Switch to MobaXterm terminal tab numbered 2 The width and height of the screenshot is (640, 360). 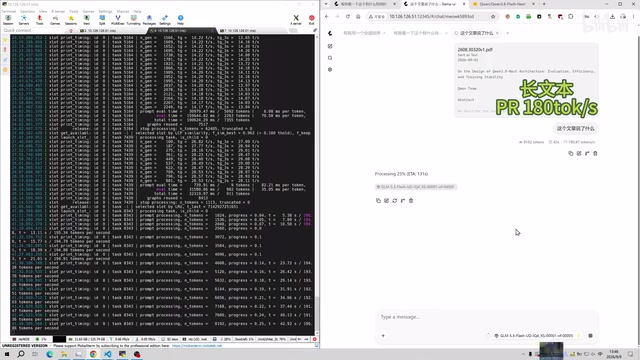[x=99, y=31]
